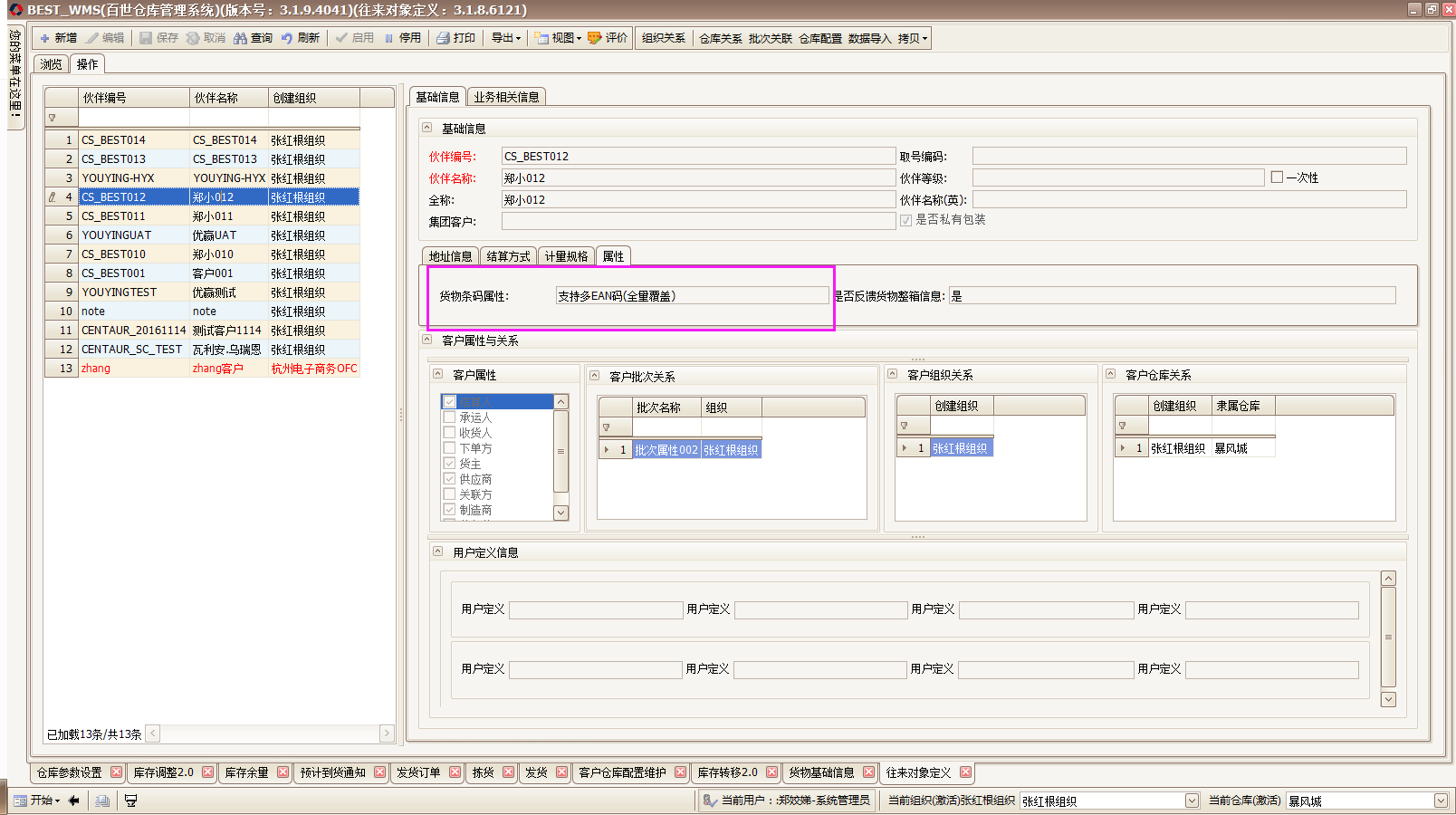Check the 收货人 checkbox

click(449, 433)
